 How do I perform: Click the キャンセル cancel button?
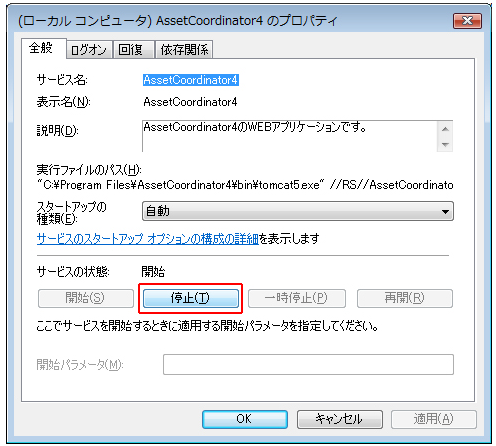click(340, 419)
